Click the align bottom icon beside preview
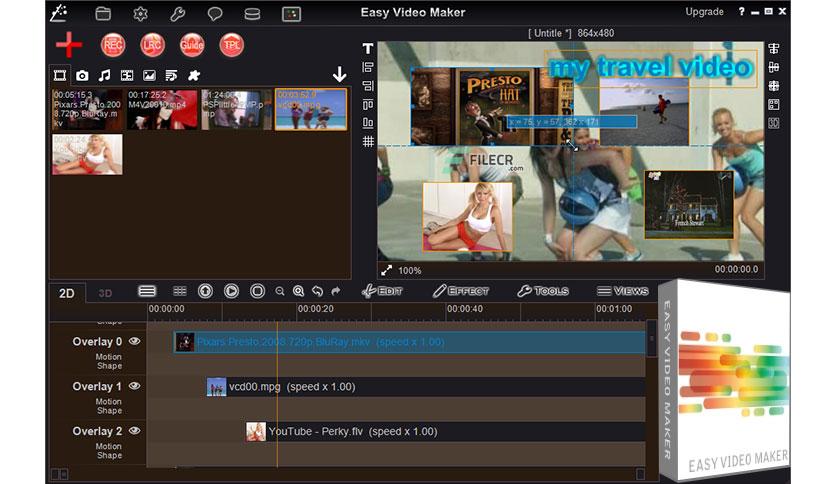The width and height of the screenshot is (836, 484). (x=368, y=123)
